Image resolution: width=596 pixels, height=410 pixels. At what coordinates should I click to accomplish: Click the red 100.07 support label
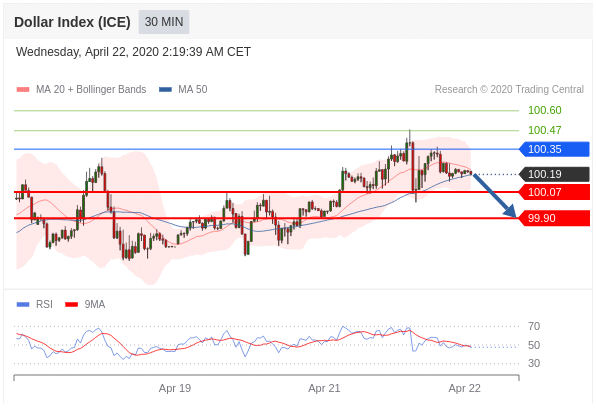click(x=554, y=192)
